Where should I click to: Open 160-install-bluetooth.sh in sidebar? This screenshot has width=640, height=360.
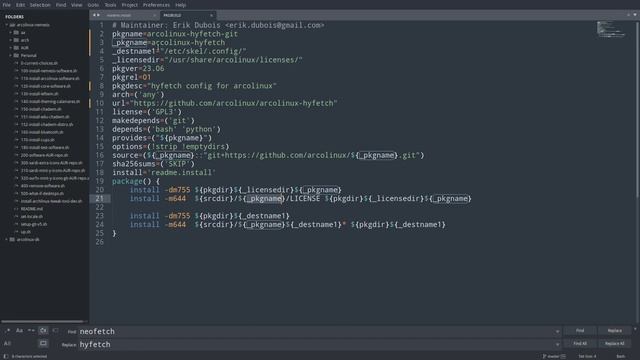click(x=42, y=132)
